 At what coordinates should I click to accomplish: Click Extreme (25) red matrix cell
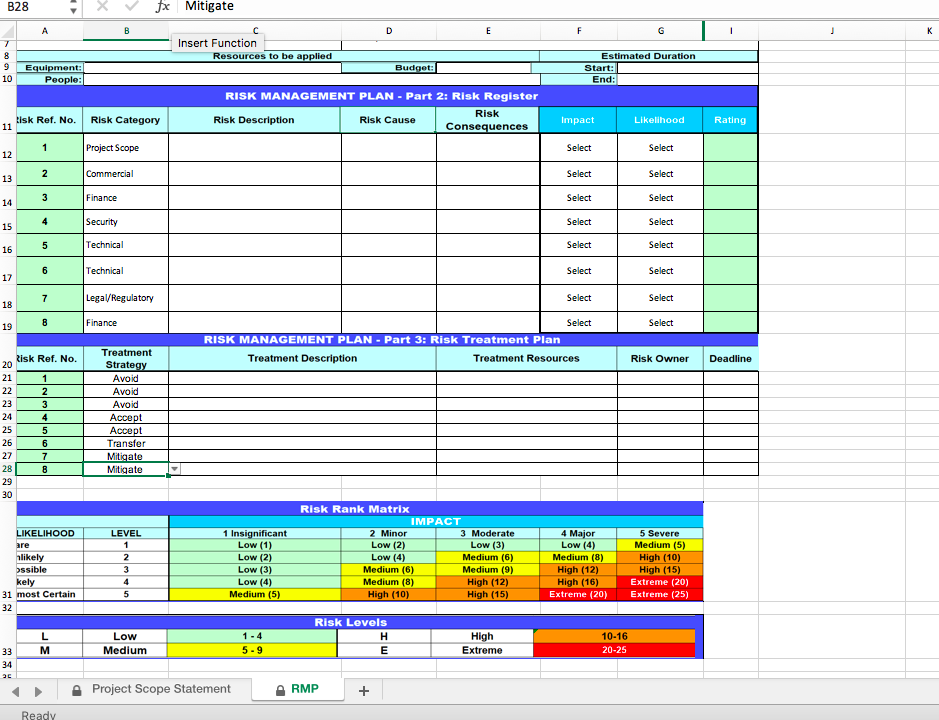tap(659, 594)
